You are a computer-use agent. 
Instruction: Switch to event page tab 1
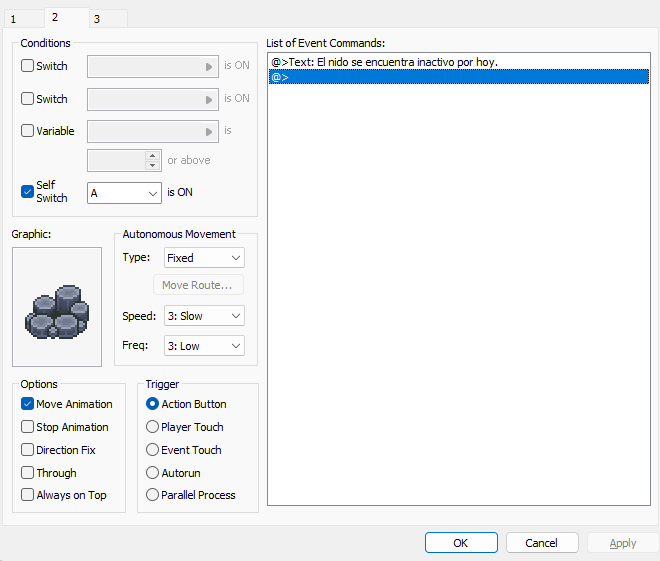coord(14,19)
